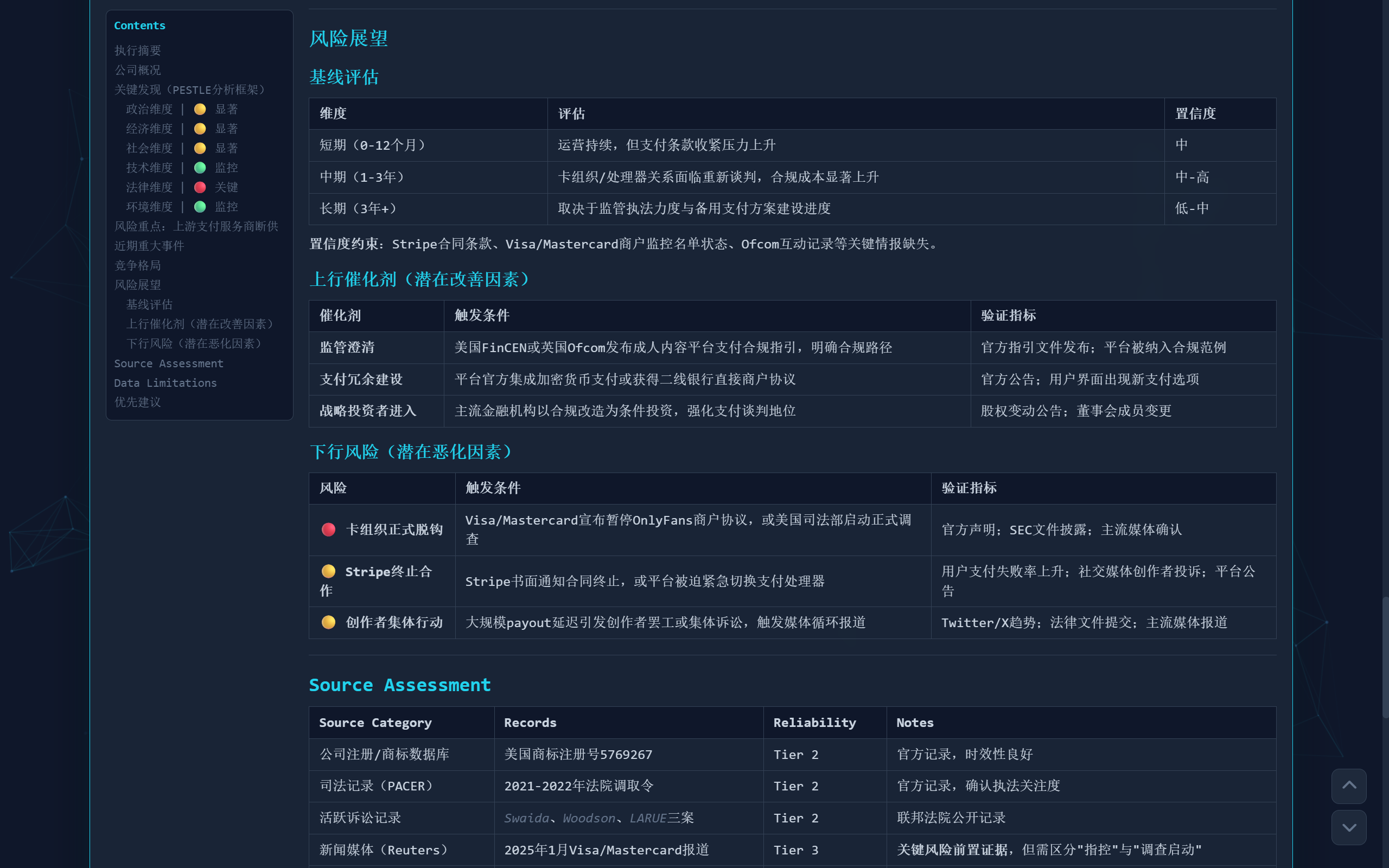The width and height of the screenshot is (1389, 868).
Task: Click cell 美国商标注册号5769267
Action: click(x=628, y=754)
